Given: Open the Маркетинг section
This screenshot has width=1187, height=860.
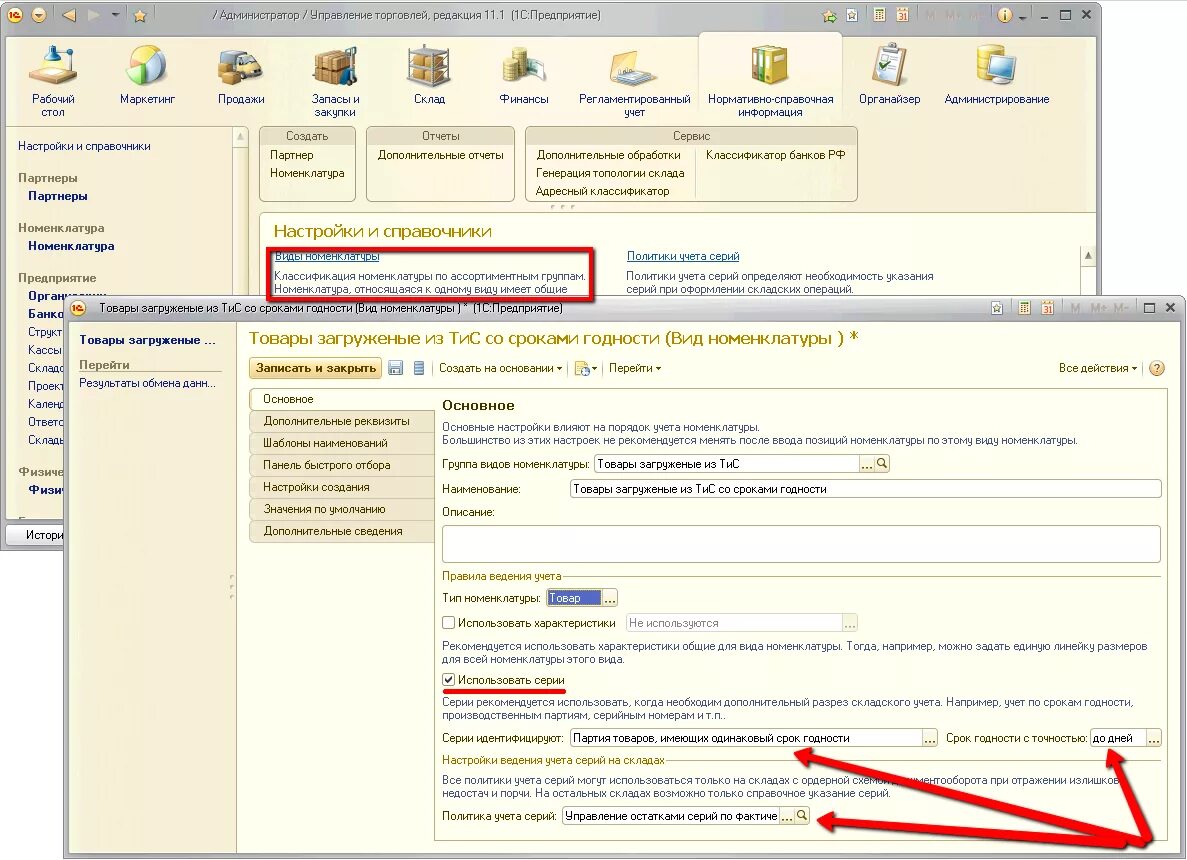Looking at the screenshot, I should 147,74.
